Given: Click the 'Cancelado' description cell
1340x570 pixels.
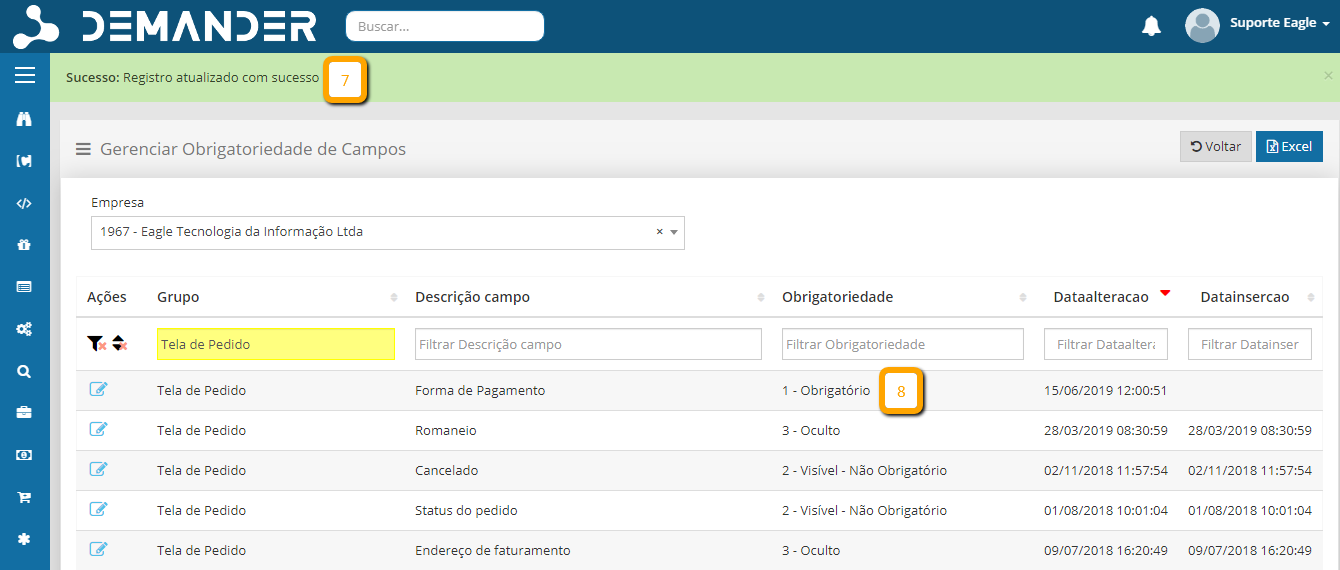Looking at the screenshot, I should tap(447, 471).
